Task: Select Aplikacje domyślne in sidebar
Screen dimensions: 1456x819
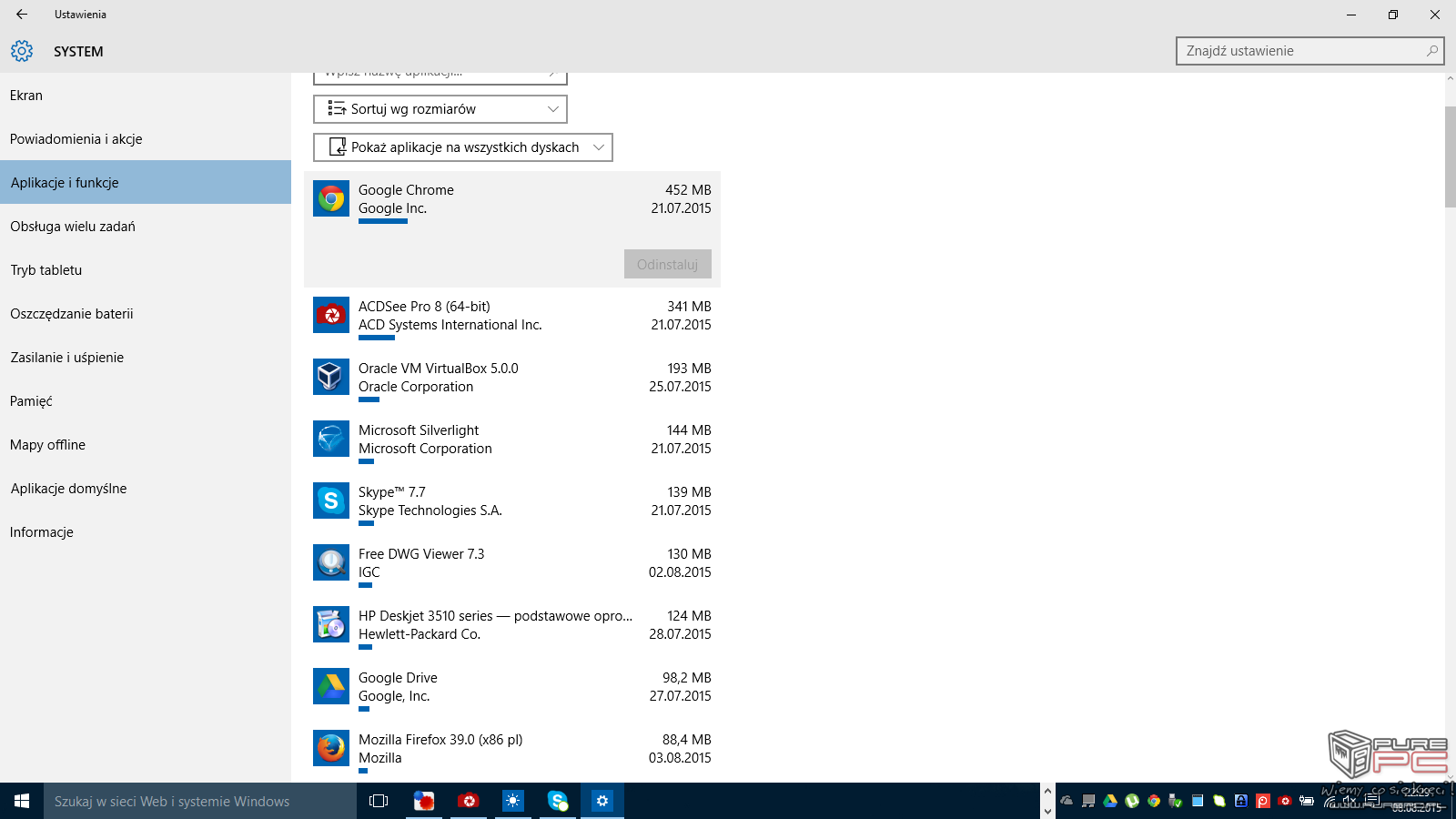Action: 146,488
